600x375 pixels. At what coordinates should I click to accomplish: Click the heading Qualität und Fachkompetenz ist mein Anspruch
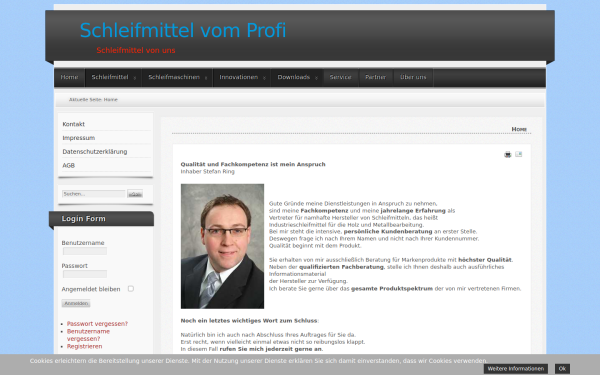[253, 164]
